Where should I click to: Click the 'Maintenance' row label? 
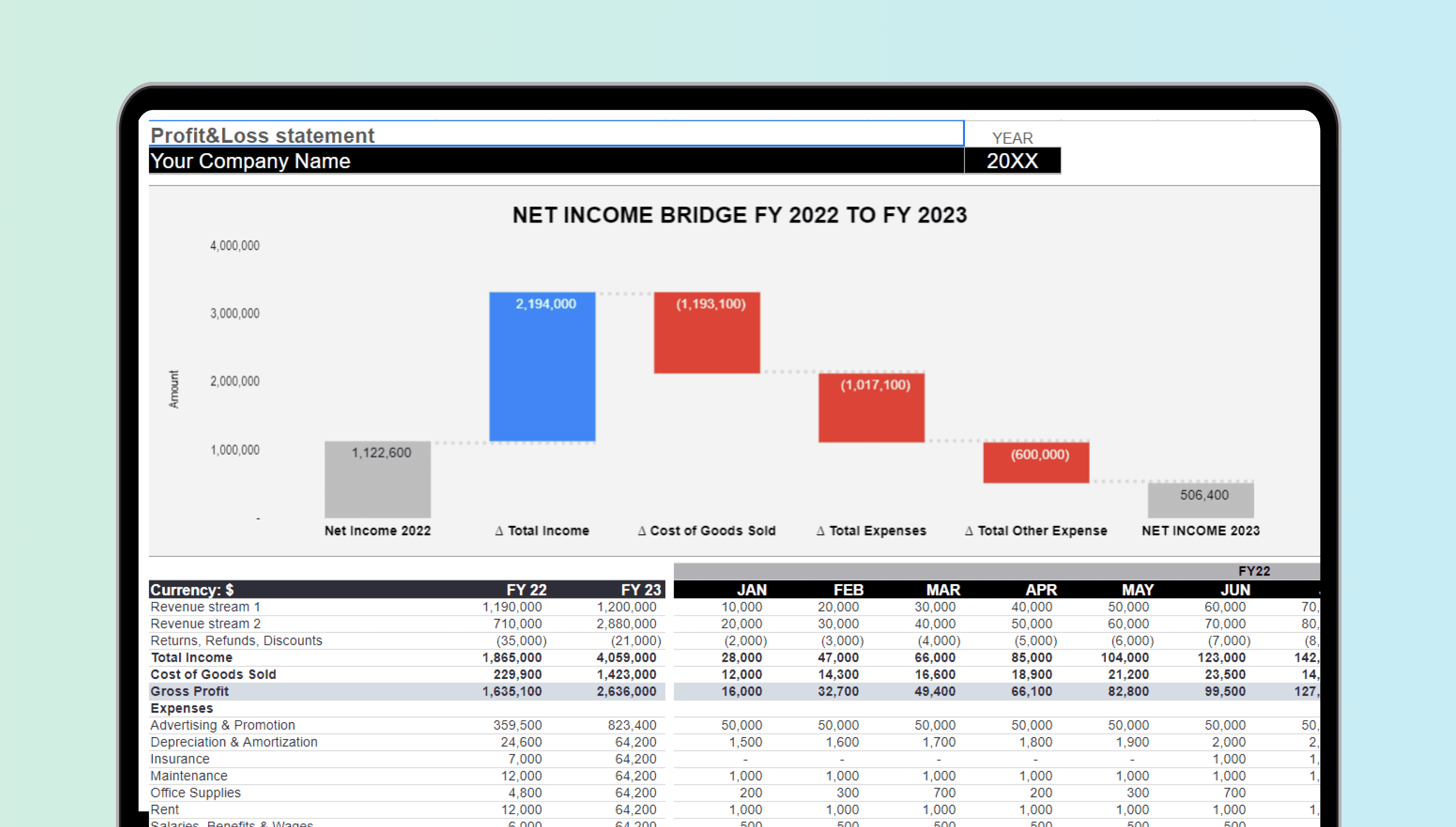[x=189, y=776]
